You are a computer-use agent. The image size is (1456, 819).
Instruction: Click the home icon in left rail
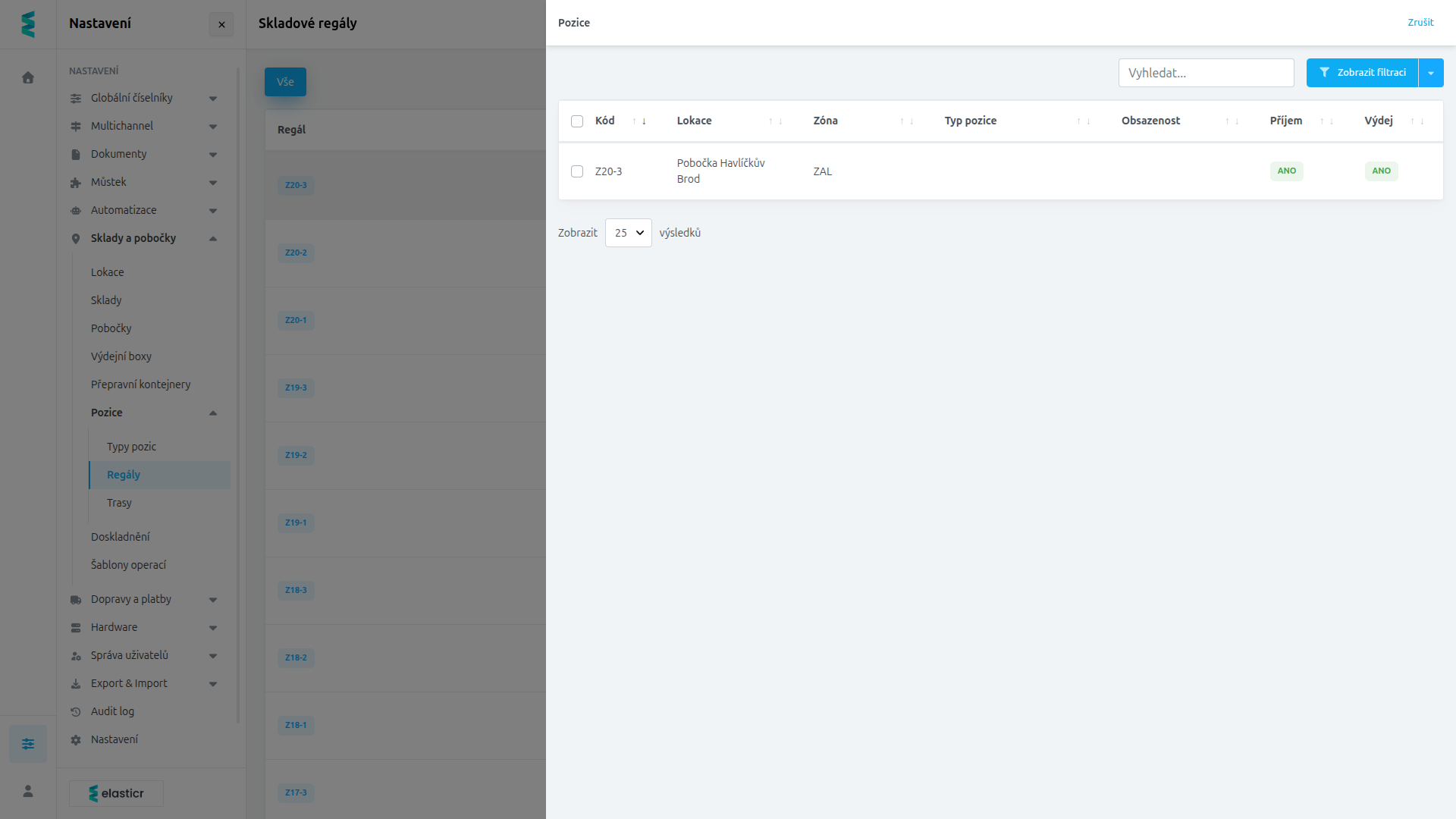[28, 77]
